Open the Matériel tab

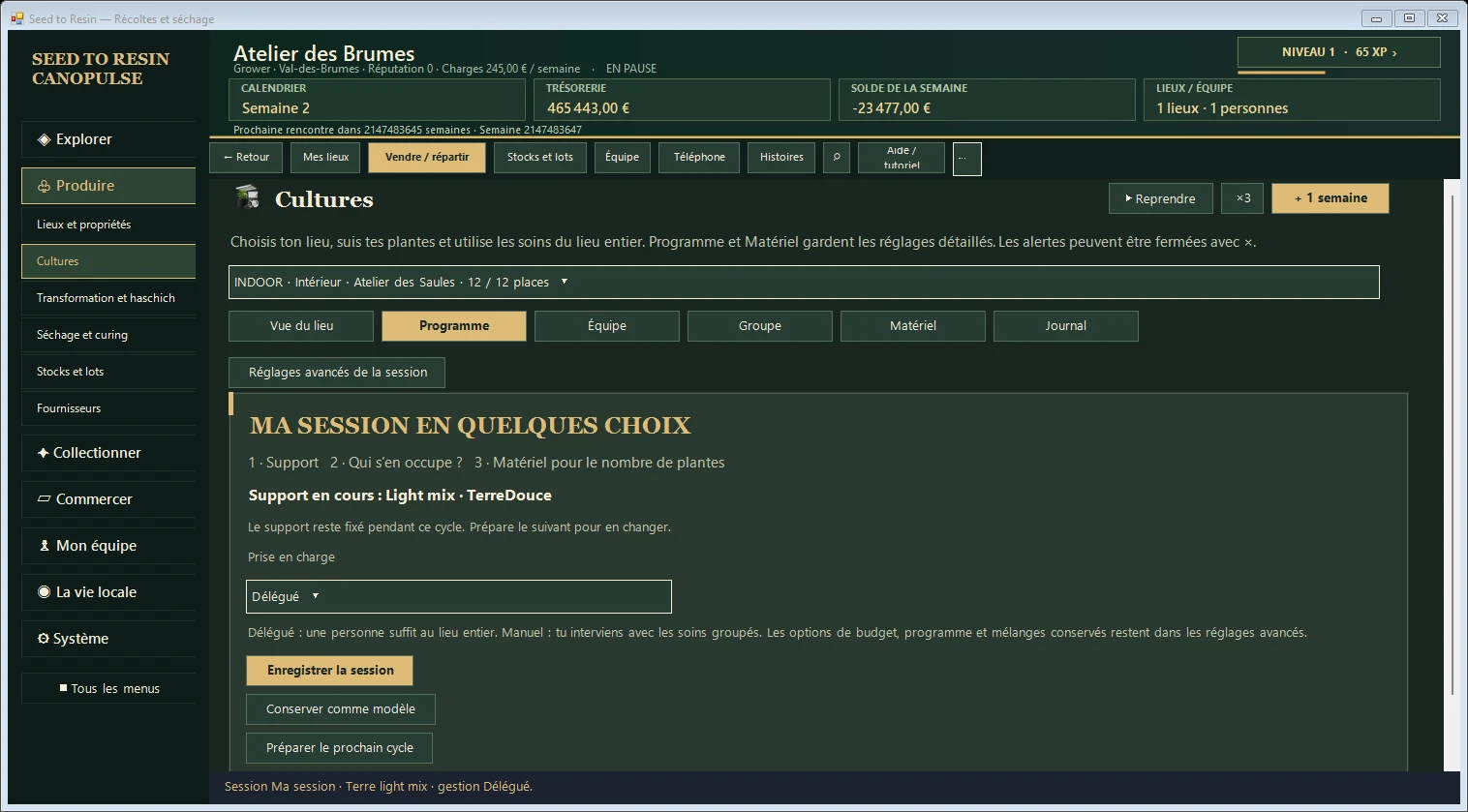click(913, 326)
